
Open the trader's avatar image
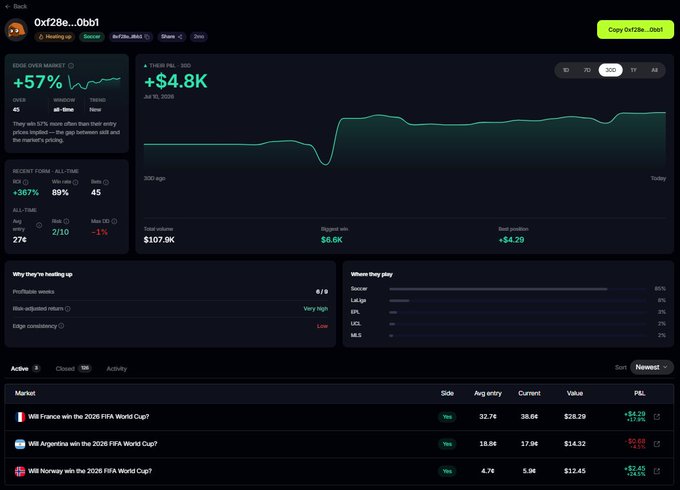[16, 30]
